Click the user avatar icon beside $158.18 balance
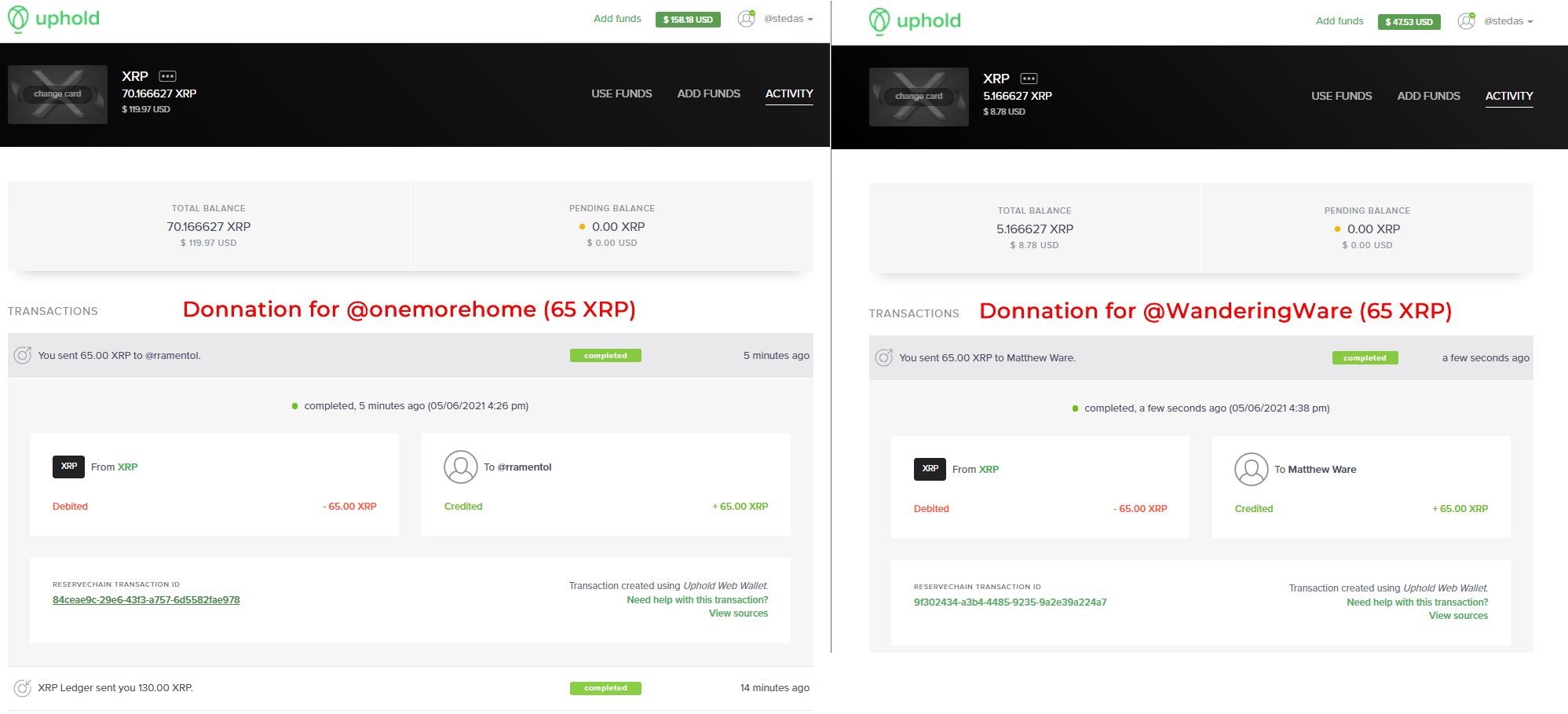 (x=746, y=19)
